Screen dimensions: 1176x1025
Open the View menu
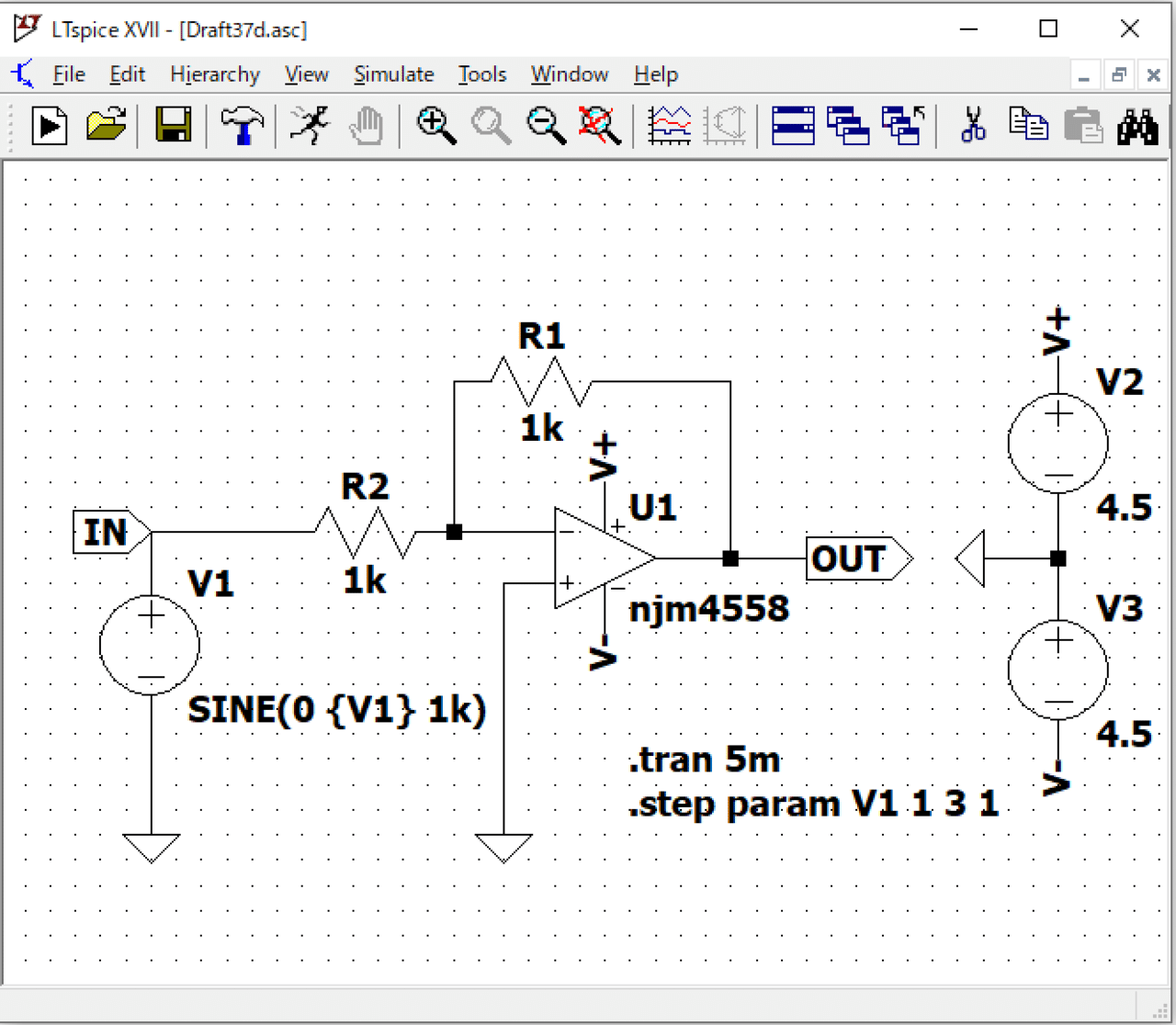pos(306,74)
